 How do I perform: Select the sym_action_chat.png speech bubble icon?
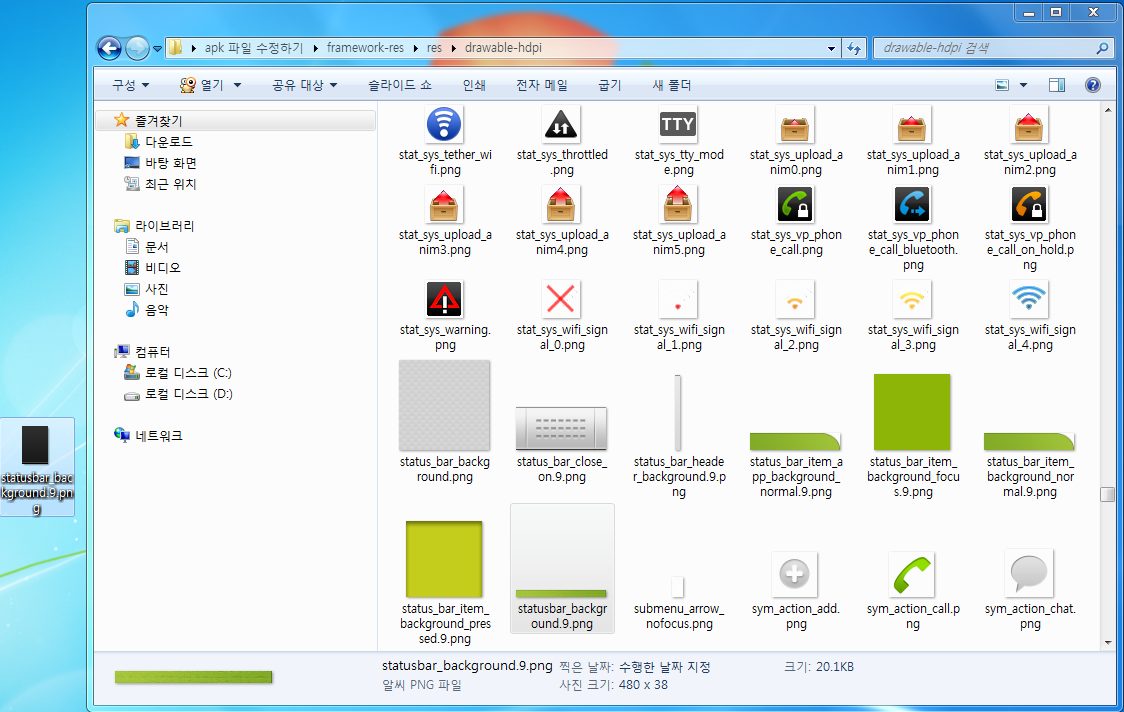coord(1029,575)
